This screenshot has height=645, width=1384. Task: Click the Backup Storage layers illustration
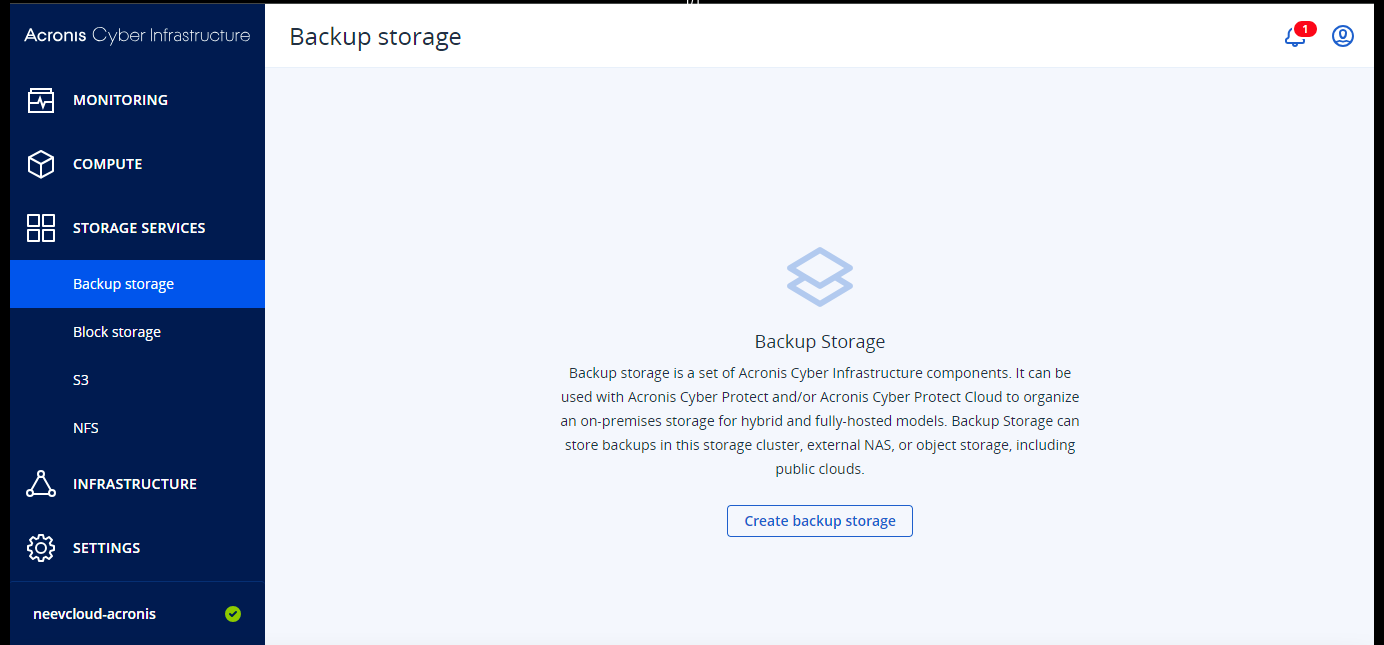pyautogui.click(x=820, y=276)
